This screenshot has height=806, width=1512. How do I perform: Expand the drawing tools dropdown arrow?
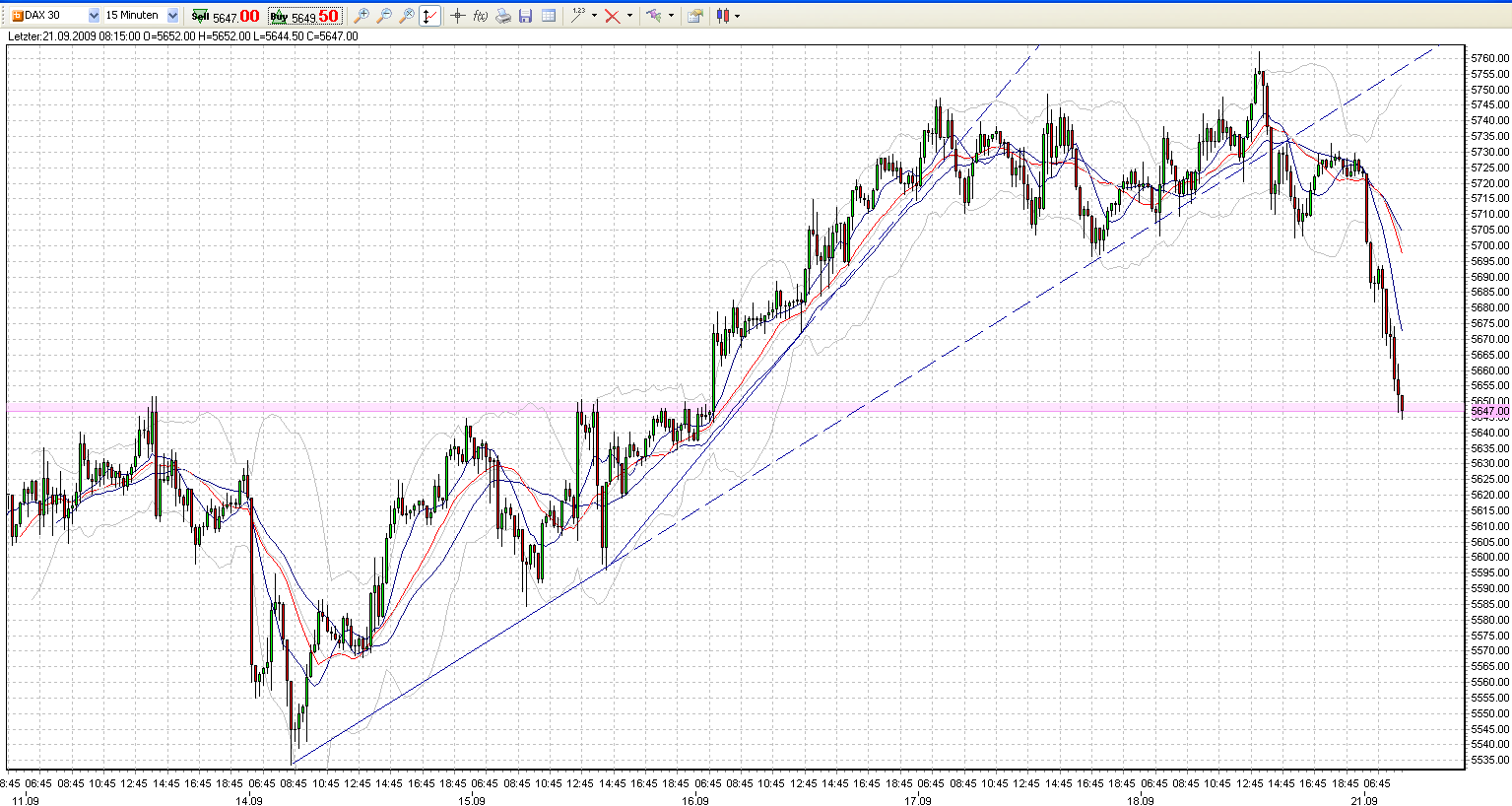pos(594,16)
